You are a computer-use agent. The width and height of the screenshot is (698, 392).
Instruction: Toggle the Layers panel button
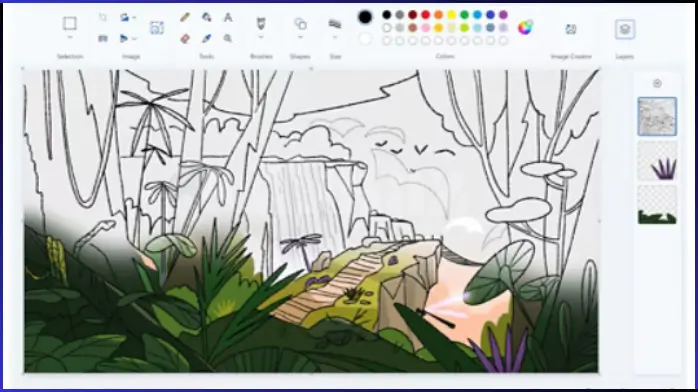tap(625, 29)
